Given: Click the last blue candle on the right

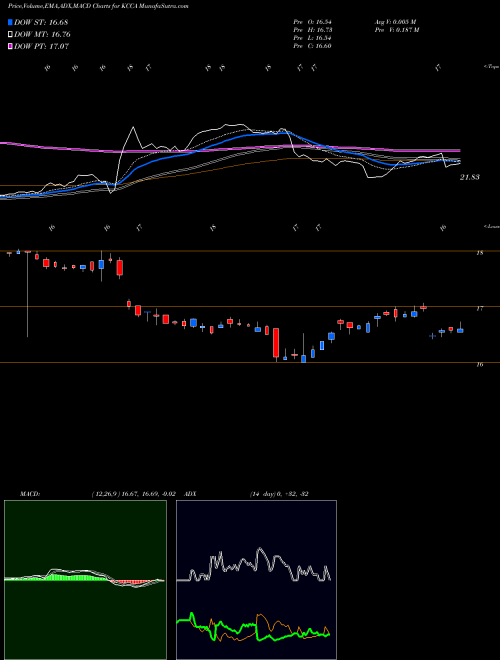Looking at the screenshot, I should coord(460,329).
